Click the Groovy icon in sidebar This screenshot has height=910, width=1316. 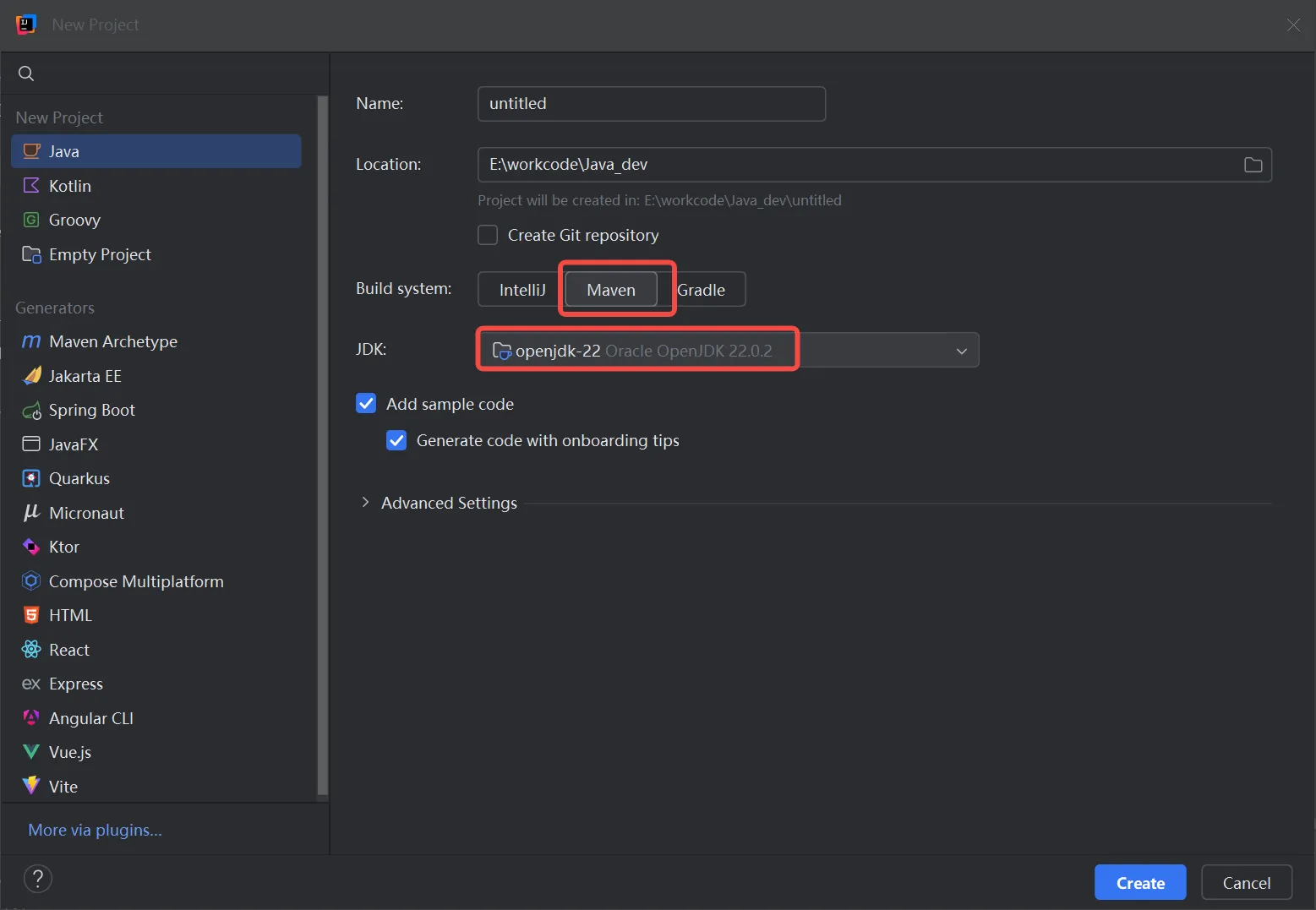pyautogui.click(x=31, y=220)
